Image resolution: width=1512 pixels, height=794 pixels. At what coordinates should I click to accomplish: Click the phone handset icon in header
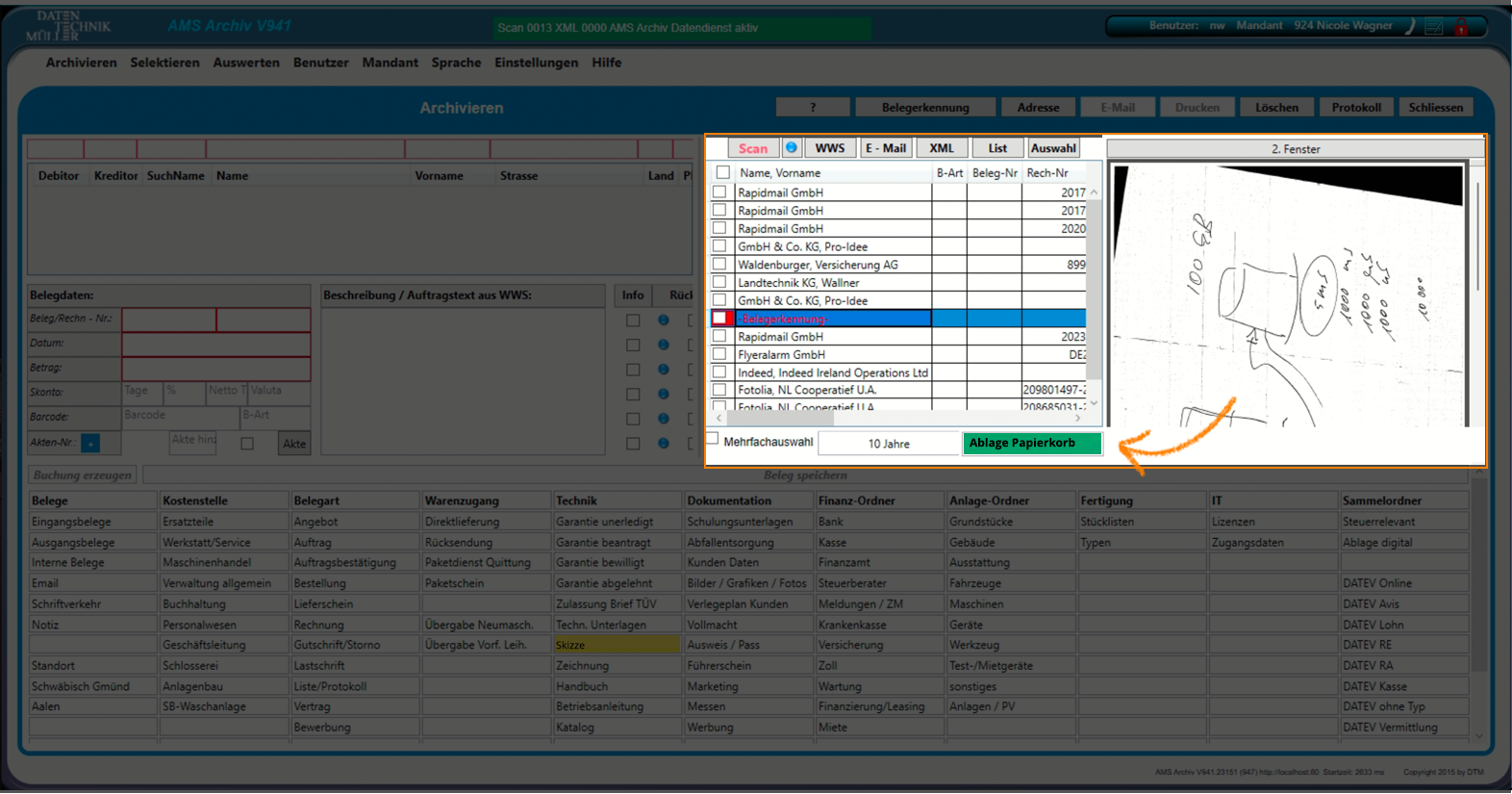(1410, 27)
